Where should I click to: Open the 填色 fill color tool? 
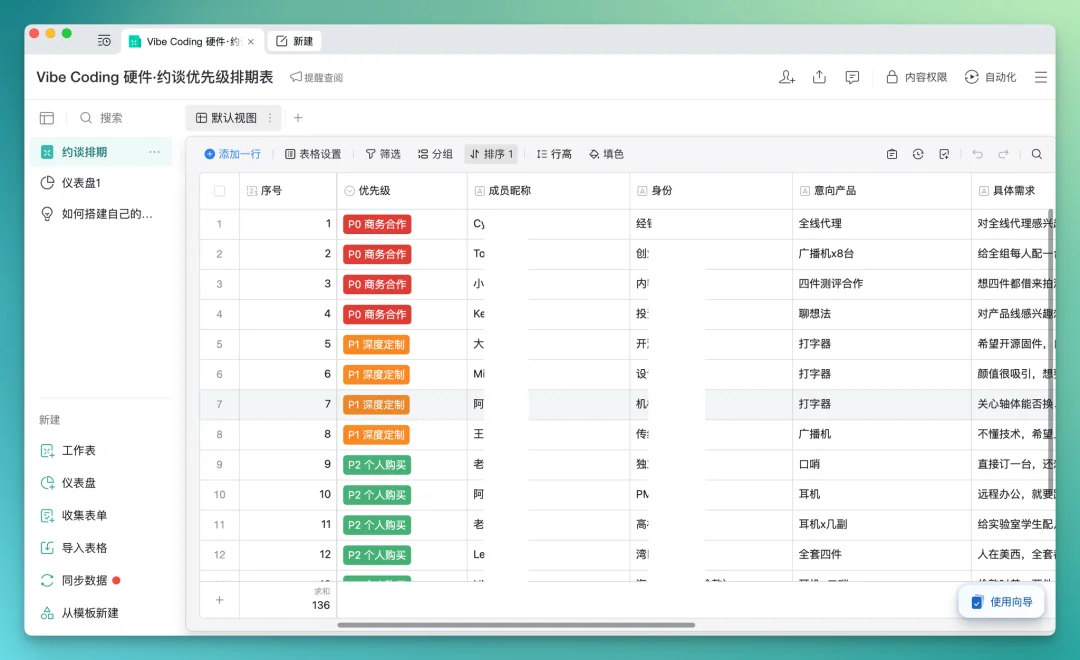[607, 154]
